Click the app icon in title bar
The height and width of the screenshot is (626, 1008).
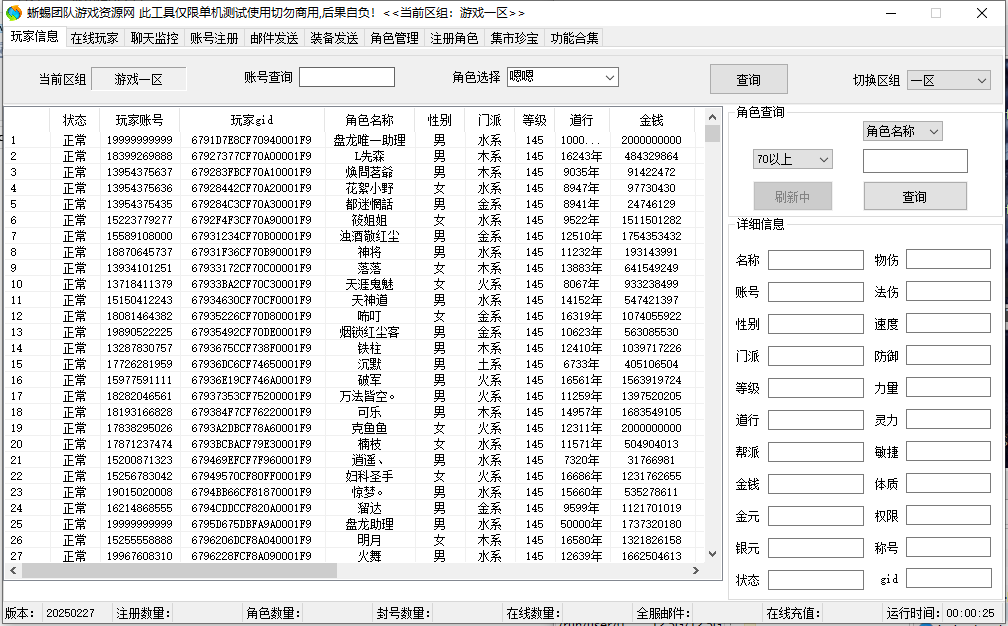[x=13, y=13]
